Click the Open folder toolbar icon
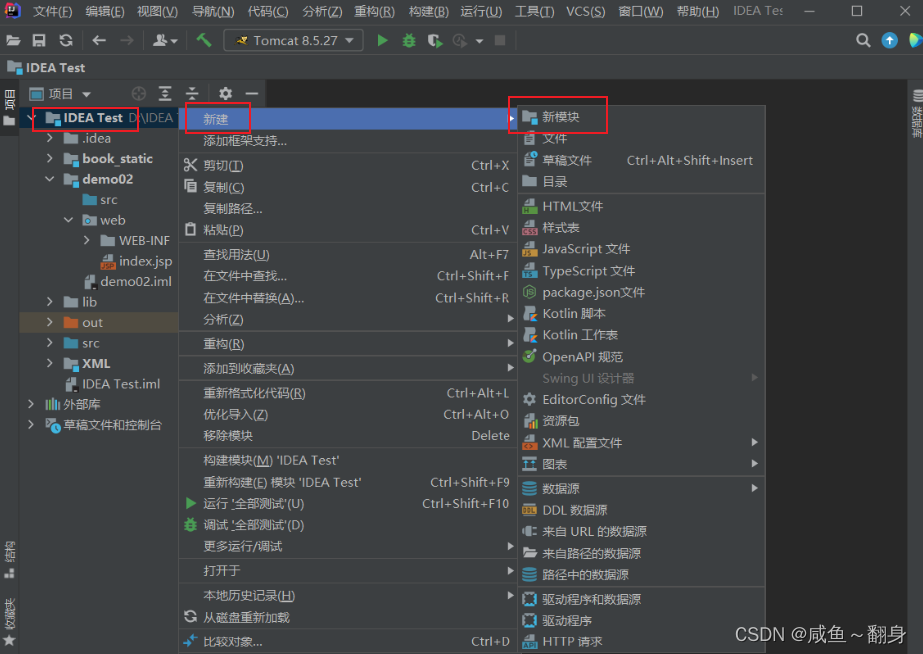This screenshot has width=923, height=654. 13,41
